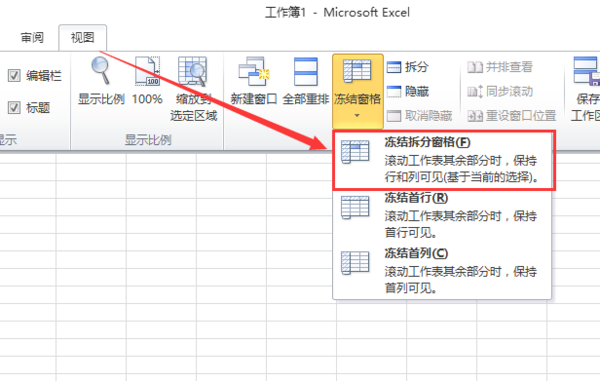
Task: Click the 全部重排 arrange all icon
Action: point(306,72)
